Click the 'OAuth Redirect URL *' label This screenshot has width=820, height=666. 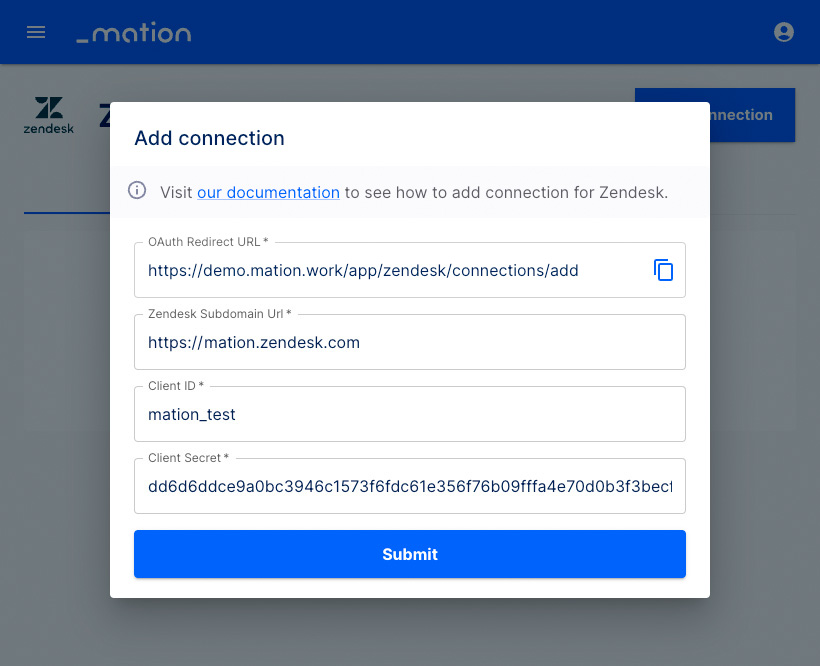208,242
